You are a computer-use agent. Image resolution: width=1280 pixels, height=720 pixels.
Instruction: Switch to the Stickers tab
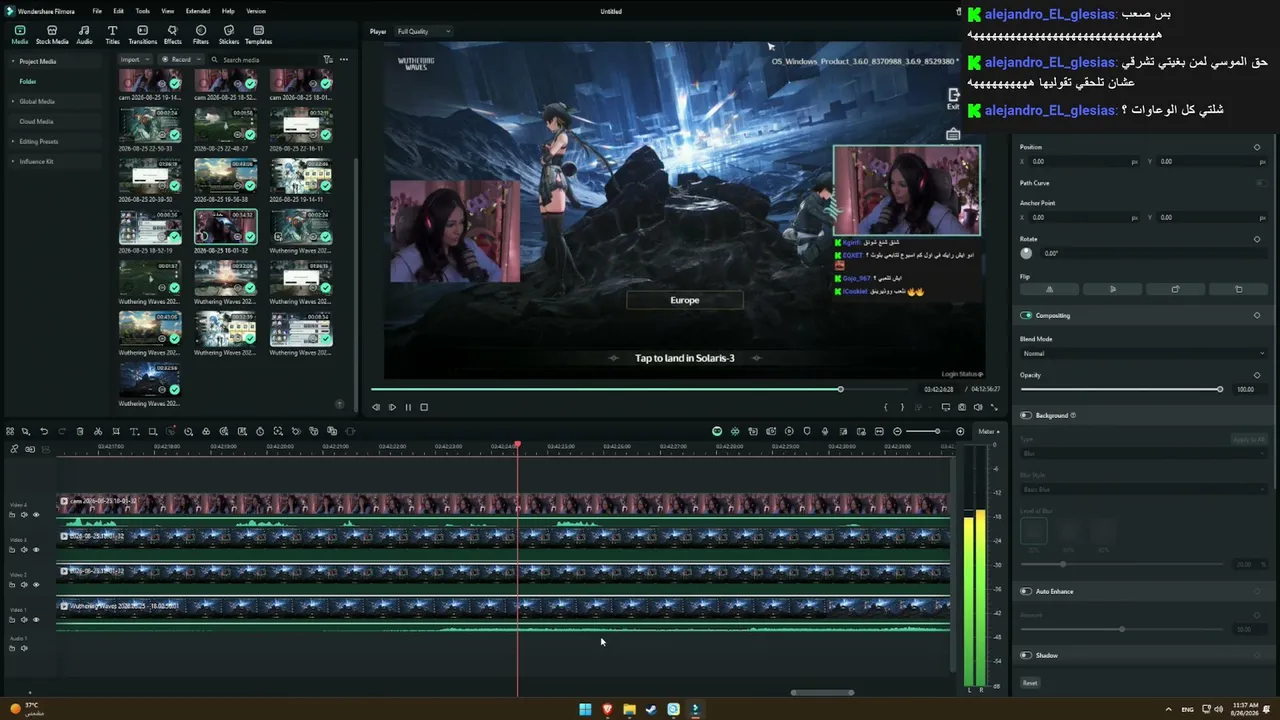[x=229, y=35]
